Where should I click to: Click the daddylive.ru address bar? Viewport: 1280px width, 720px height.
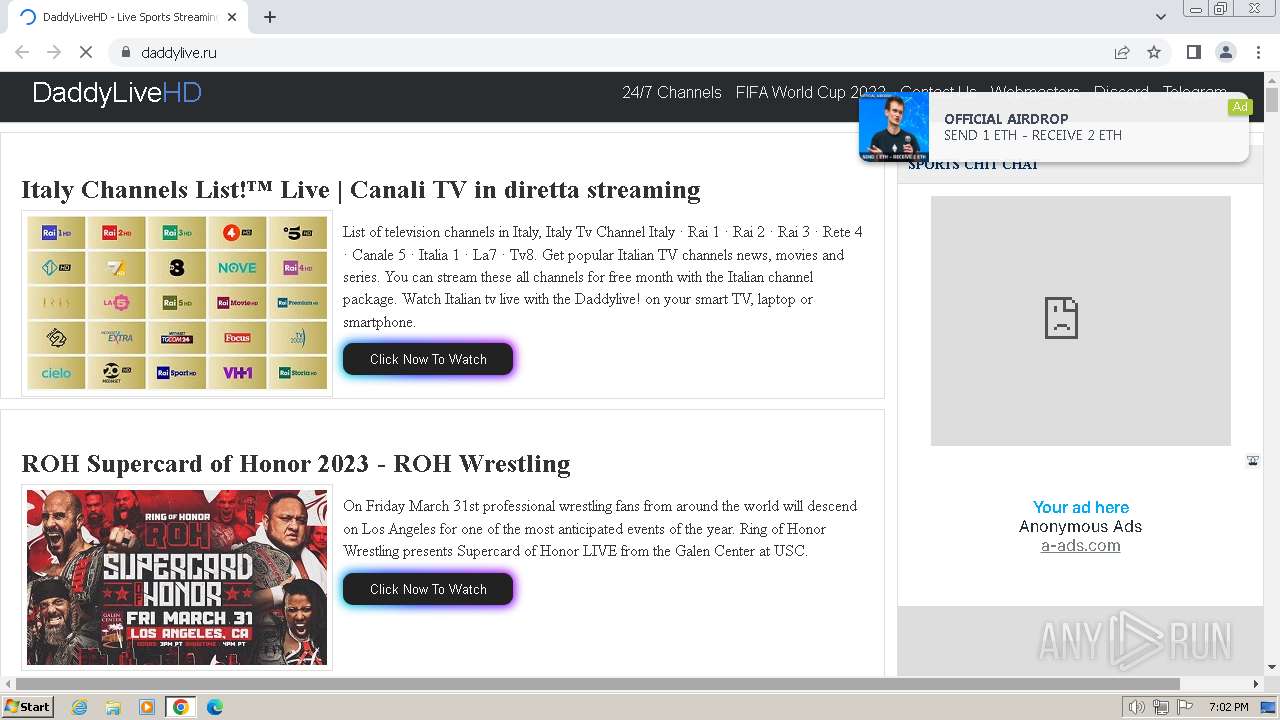[x=610, y=52]
